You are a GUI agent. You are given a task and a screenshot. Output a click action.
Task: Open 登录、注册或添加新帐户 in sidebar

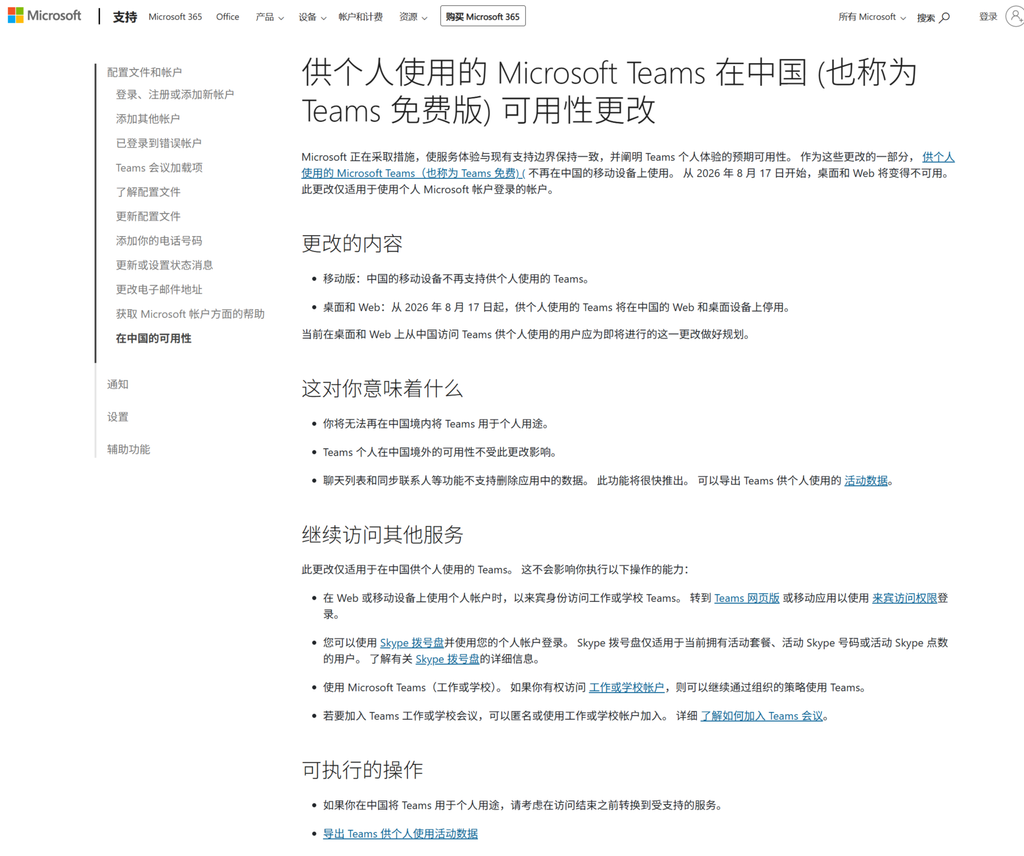(x=174, y=95)
